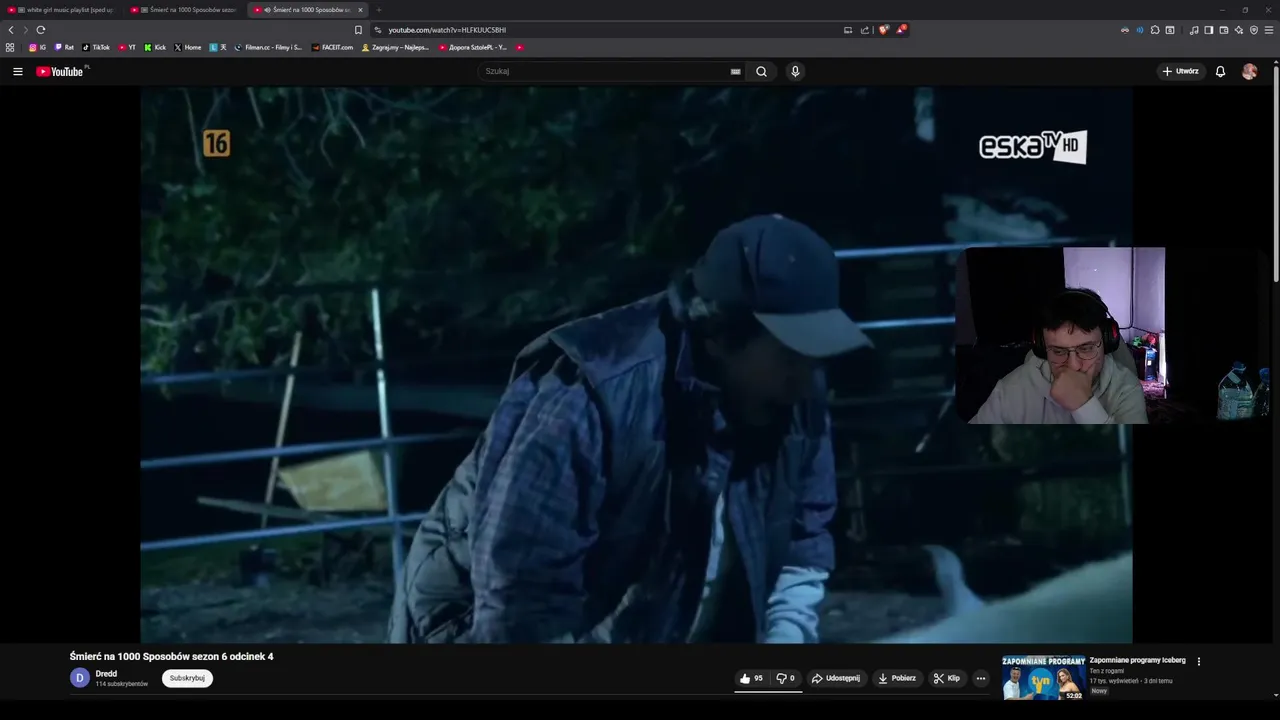The image size is (1280, 720).
Task: Open the TikTok bookmark
Action: [96, 47]
